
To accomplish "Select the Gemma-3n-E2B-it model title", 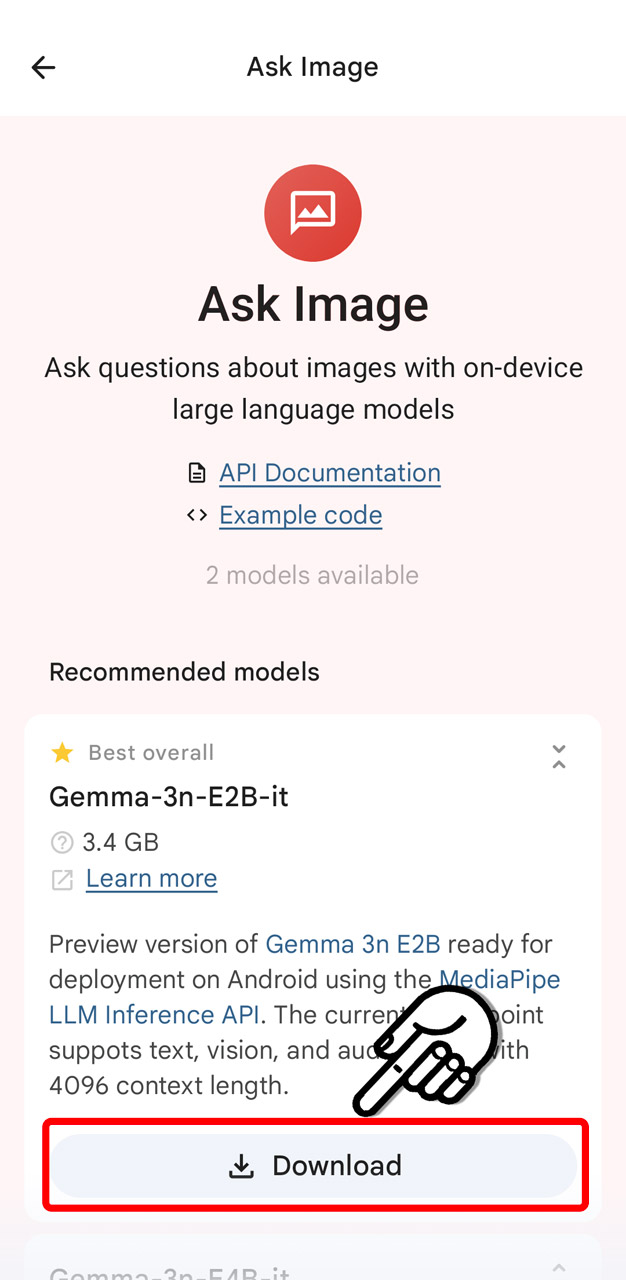I will coord(169,797).
